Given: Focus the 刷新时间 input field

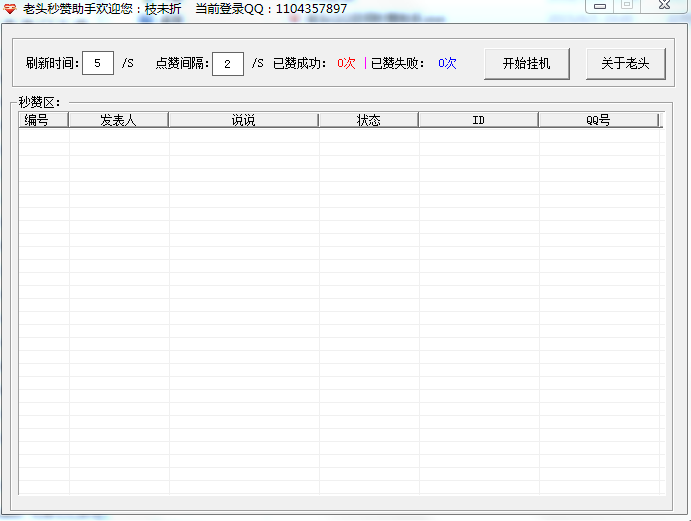Looking at the screenshot, I should point(98,63).
